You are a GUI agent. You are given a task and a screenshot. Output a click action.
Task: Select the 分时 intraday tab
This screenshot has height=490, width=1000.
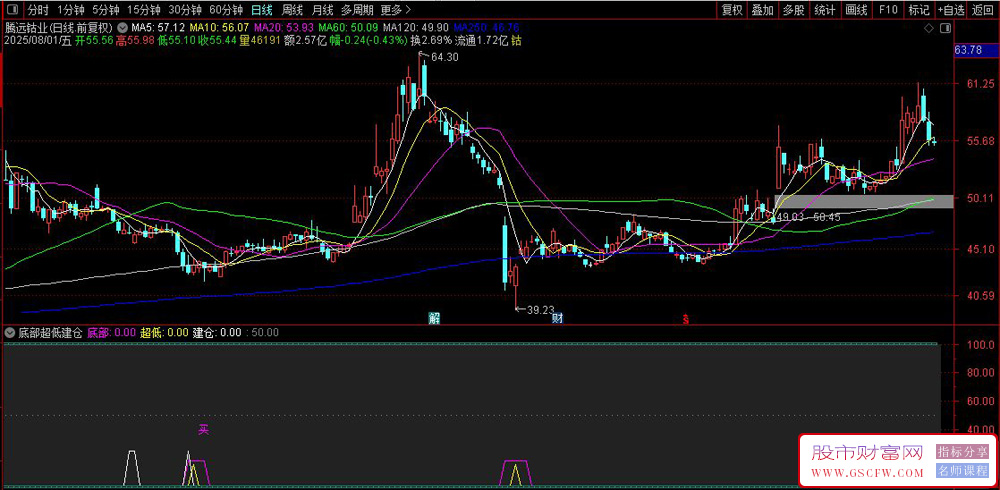click(38, 10)
